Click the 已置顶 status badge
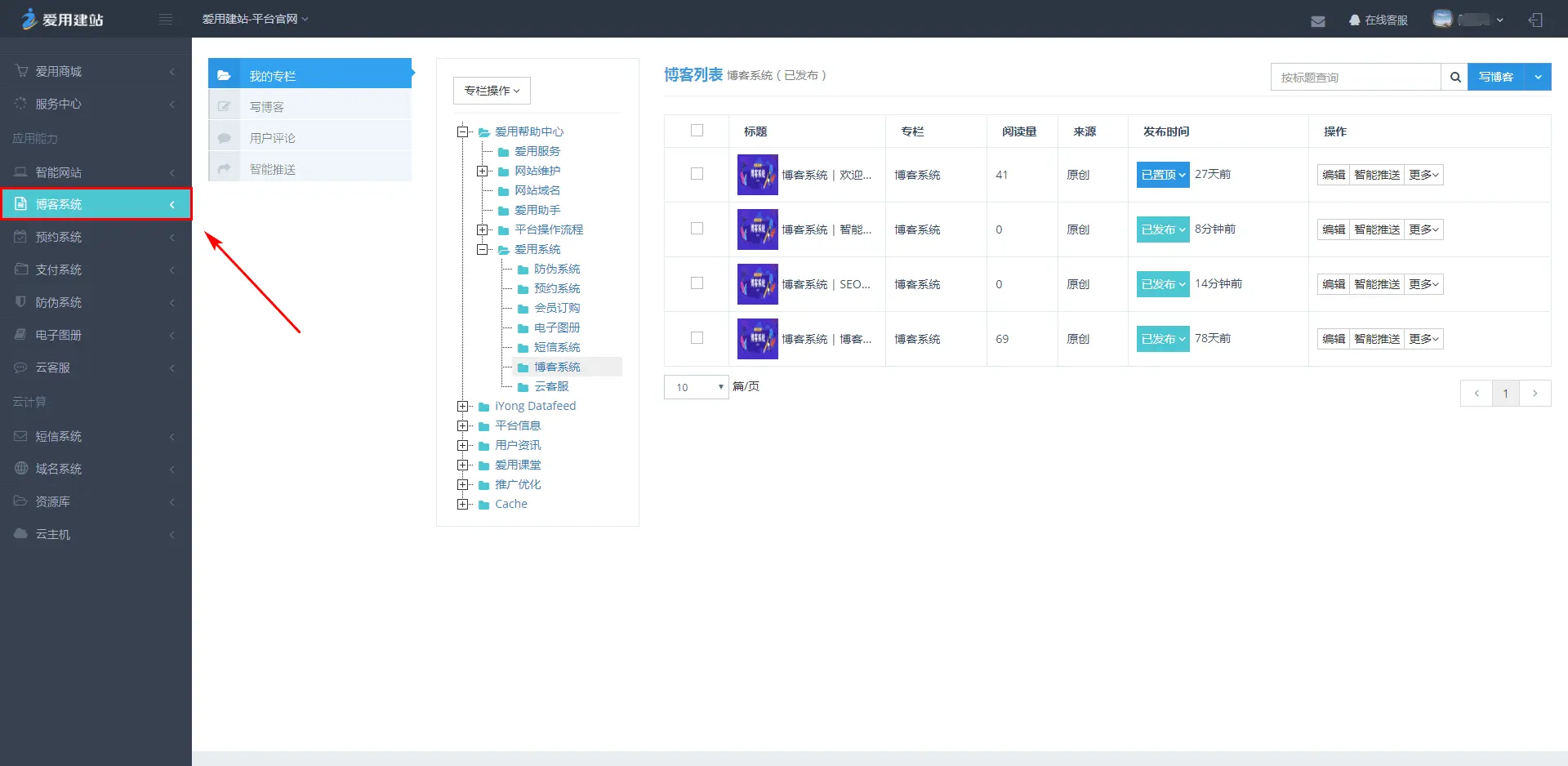The height and width of the screenshot is (766, 1568). coord(1162,175)
